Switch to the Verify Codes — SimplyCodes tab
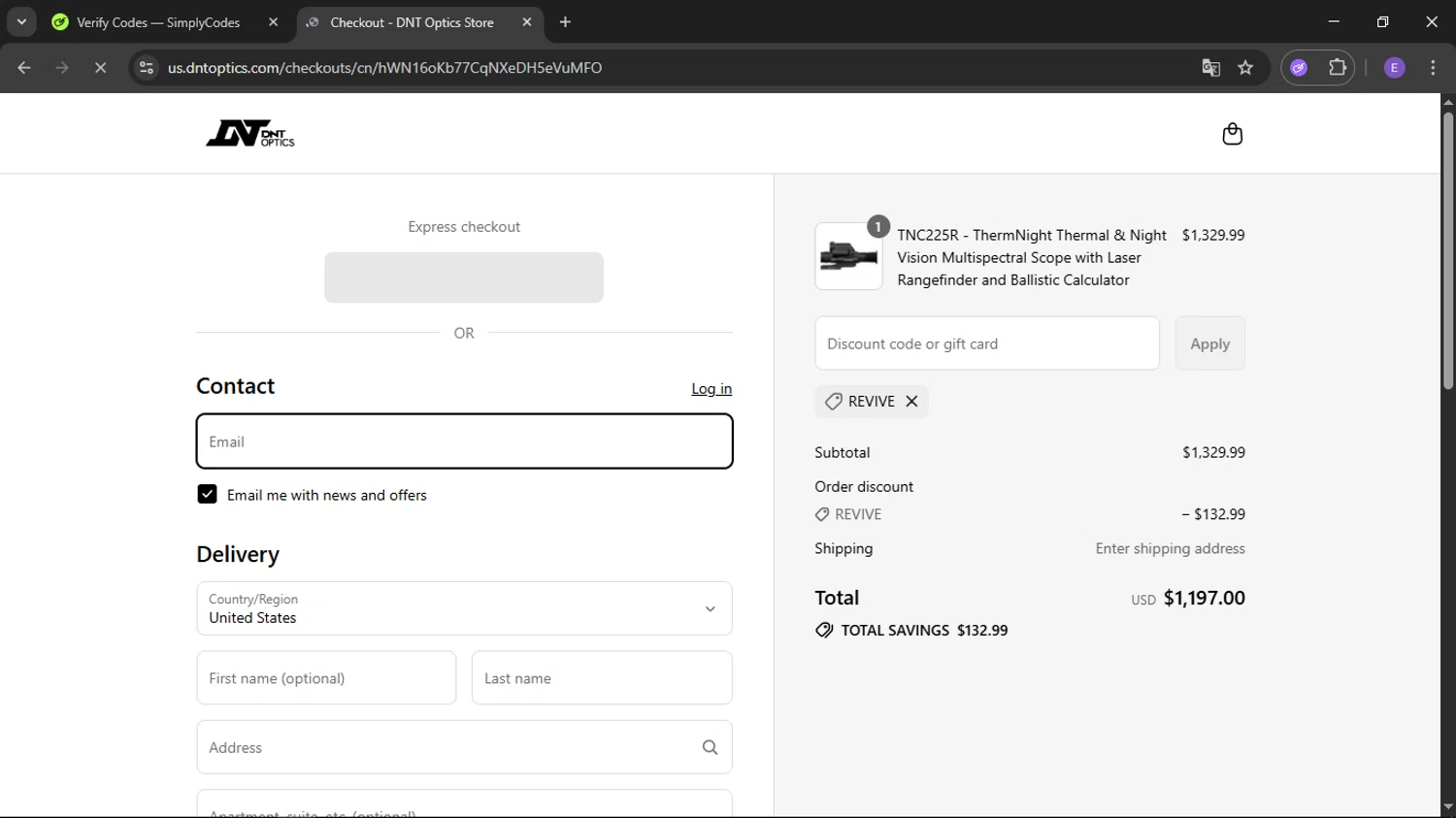The height and width of the screenshot is (818, 1456). click(x=158, y=22)
